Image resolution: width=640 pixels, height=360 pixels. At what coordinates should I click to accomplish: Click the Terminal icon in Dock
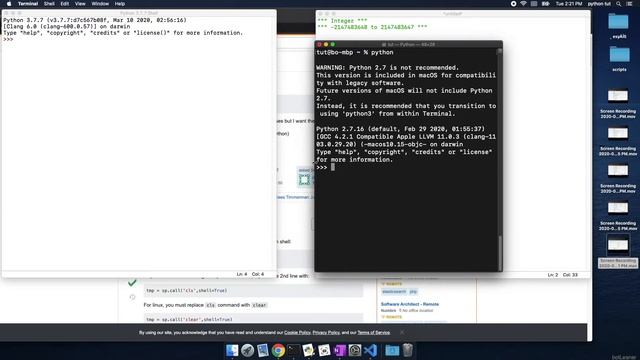293,350
